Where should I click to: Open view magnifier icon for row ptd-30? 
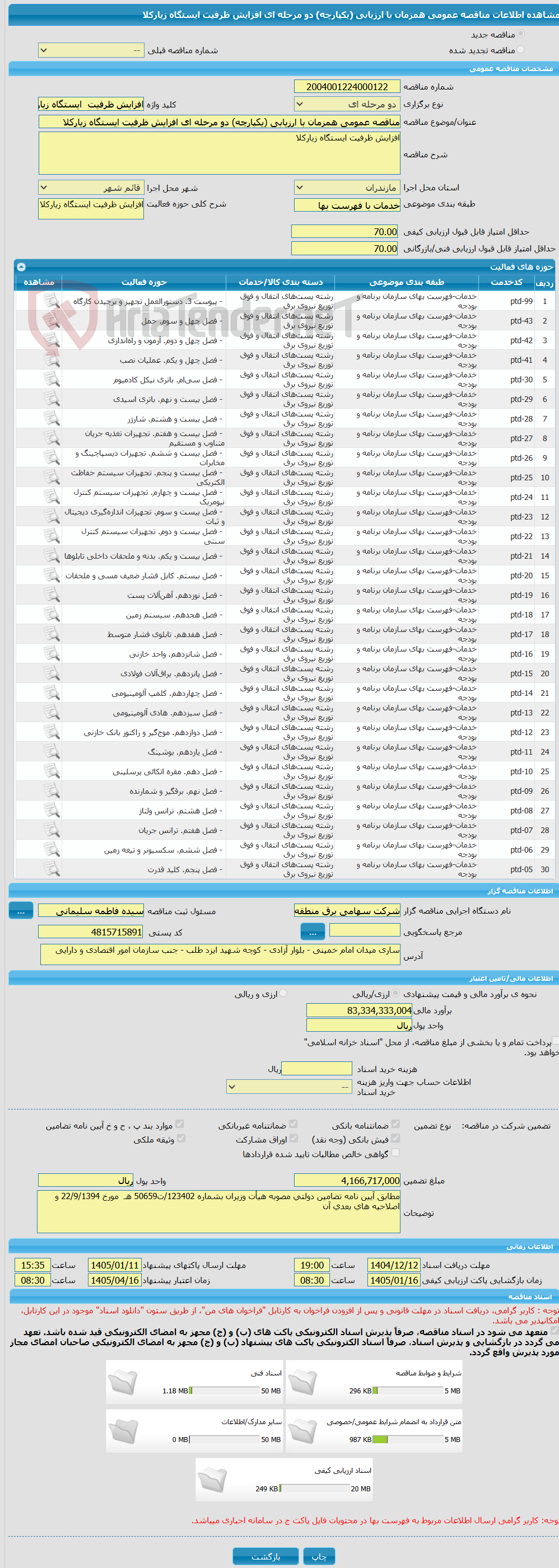pos(52,379)
